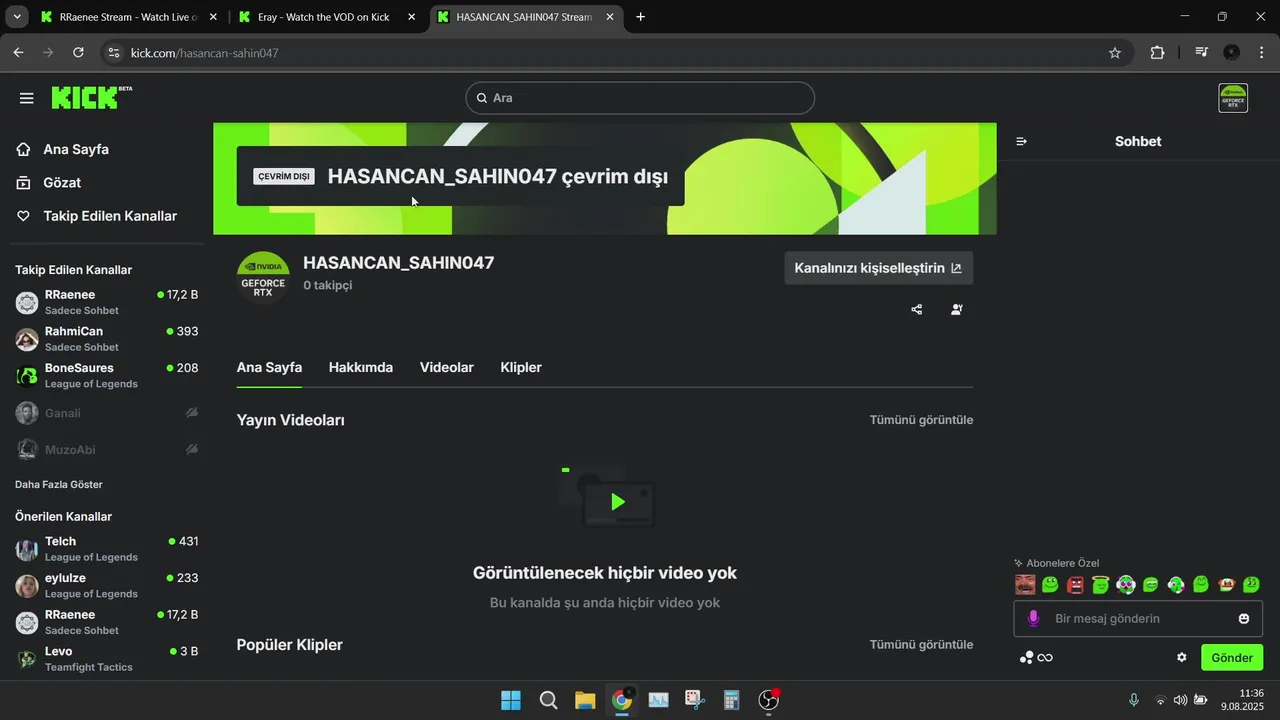Open RRaenee in Önerilen Kanallar
1280x720 pixels.
pos(106,622)
